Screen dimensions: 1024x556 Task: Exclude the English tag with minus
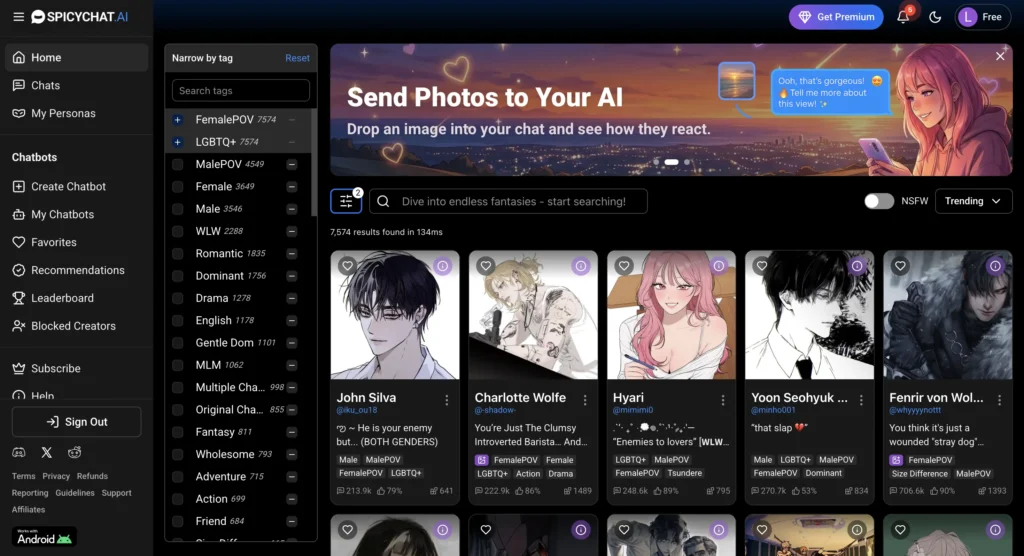(x=292, y=321)
